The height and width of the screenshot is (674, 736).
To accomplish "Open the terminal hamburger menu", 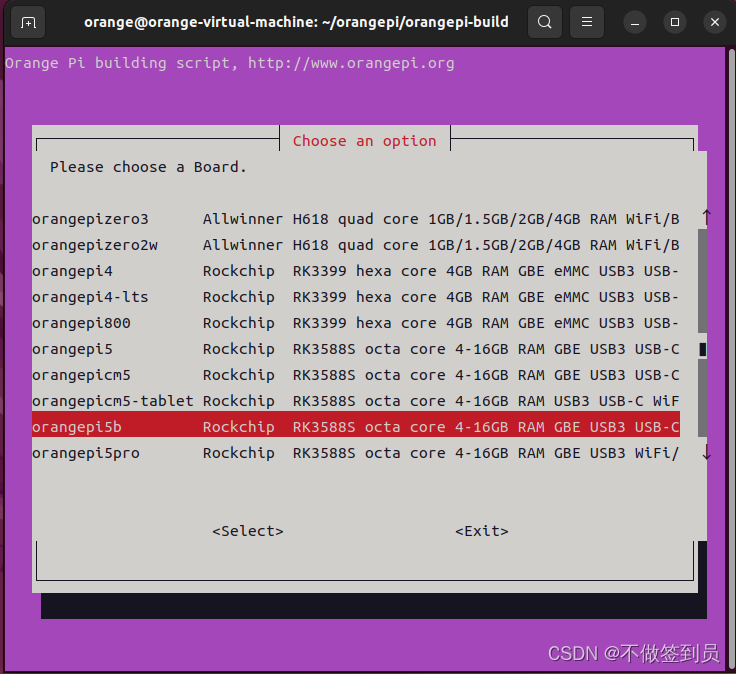I will click(x=587, y=22).
